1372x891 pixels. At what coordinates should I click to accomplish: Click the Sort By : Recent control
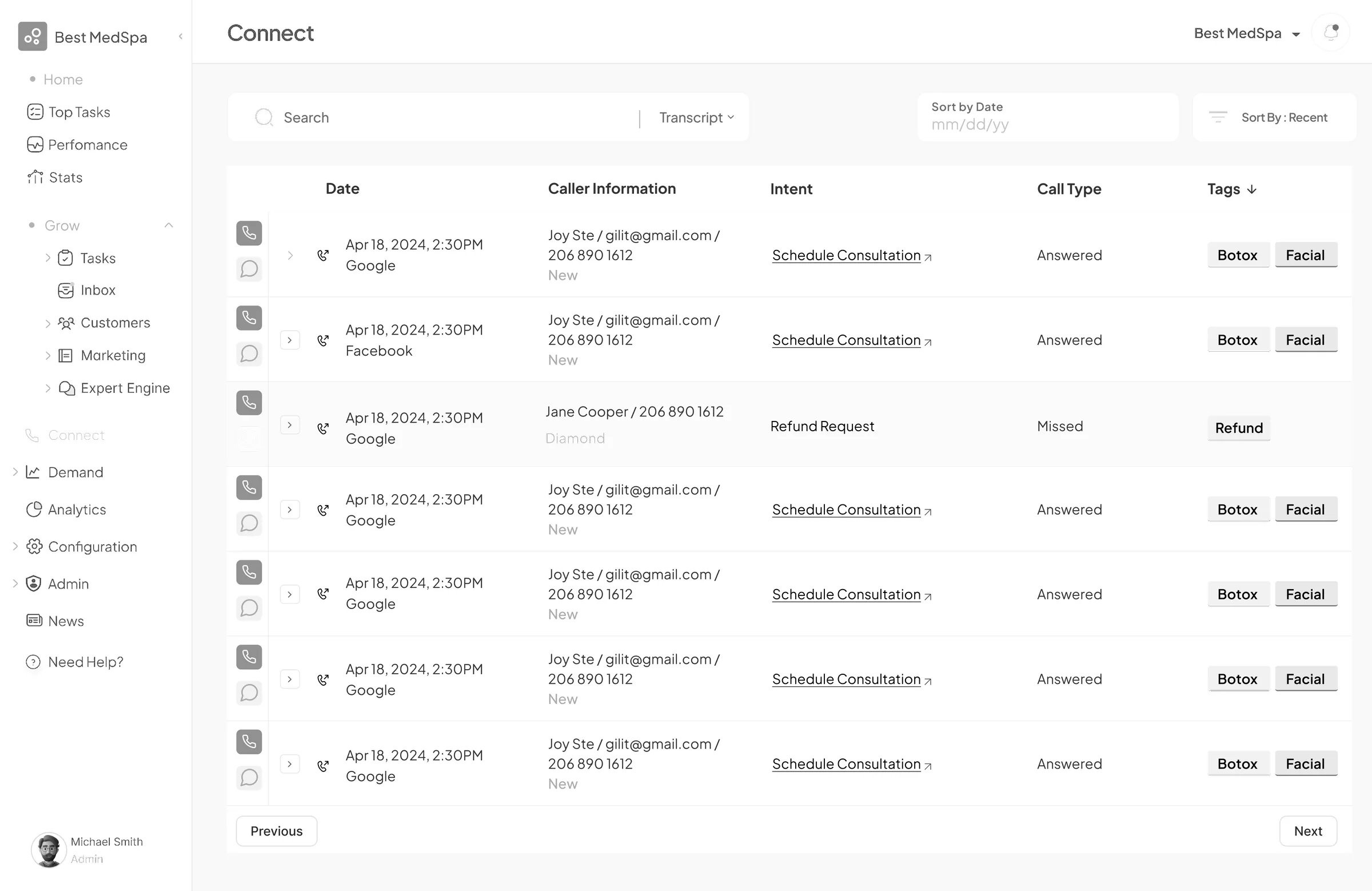click(1275, 117)
